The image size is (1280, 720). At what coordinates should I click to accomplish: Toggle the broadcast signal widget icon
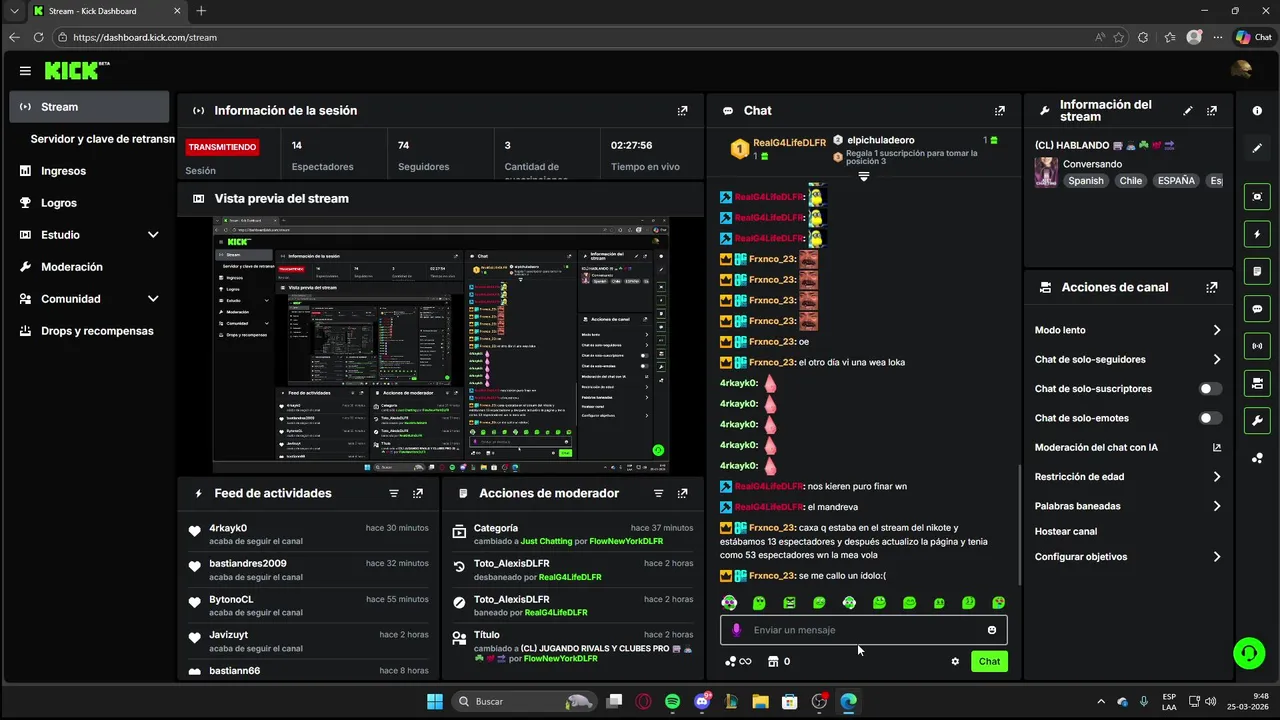click(x=1257, y=346)
